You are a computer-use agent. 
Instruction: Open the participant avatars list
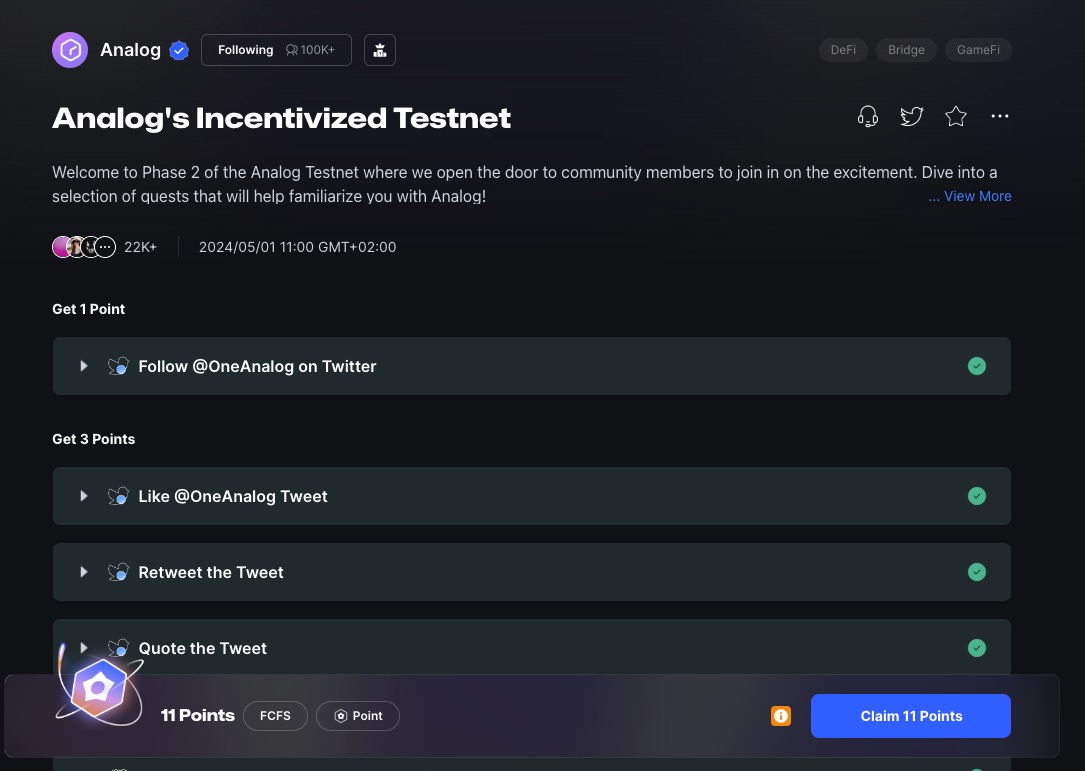pos(84,247)
